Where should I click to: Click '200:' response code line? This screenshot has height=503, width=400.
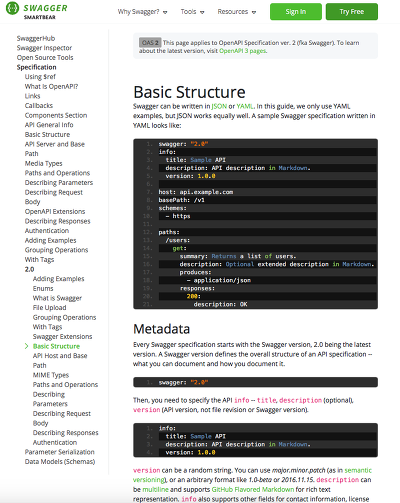click(194, 296)
